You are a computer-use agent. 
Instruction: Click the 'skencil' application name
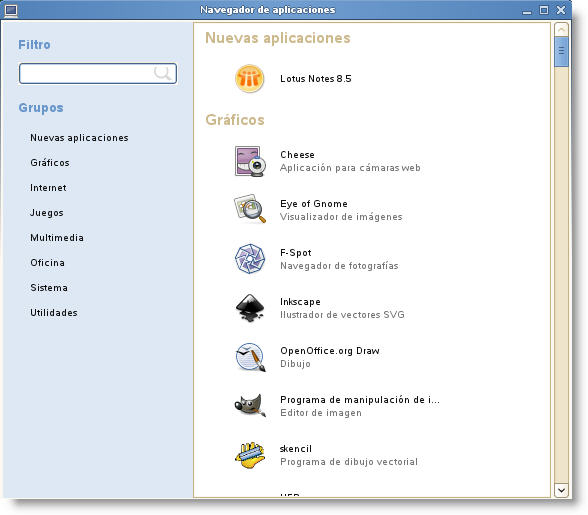(296, 449)
